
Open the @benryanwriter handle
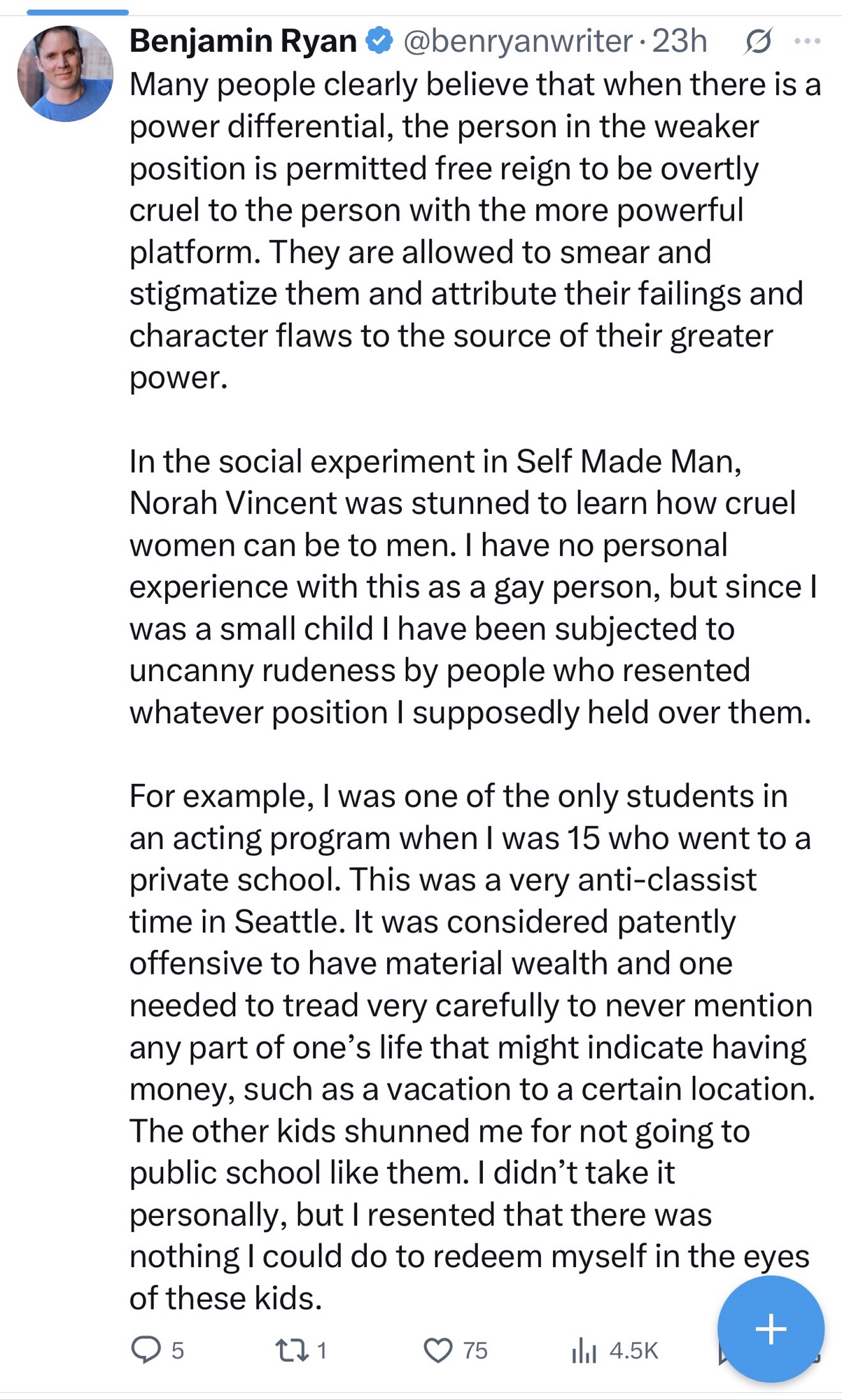click(x=518, y=41)
